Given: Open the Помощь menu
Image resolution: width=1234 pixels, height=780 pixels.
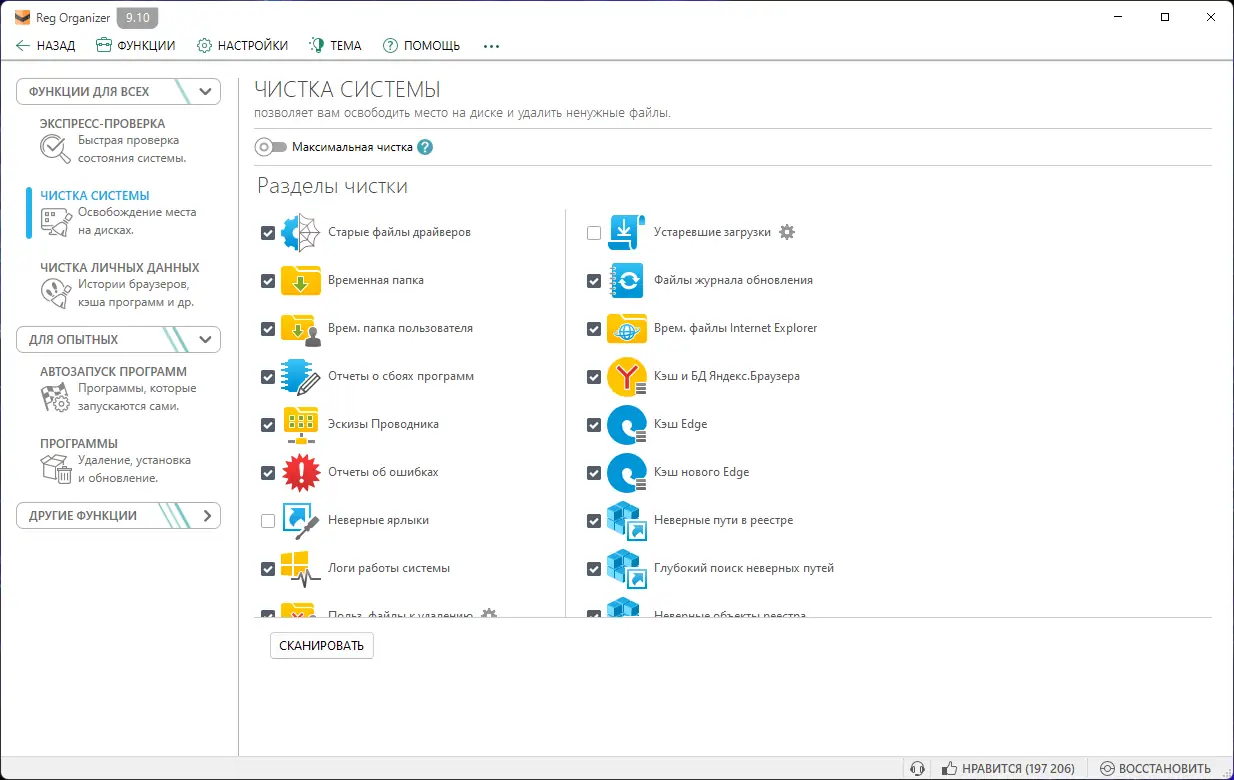Looking at the screenshot, I should [x=421, y=45].
